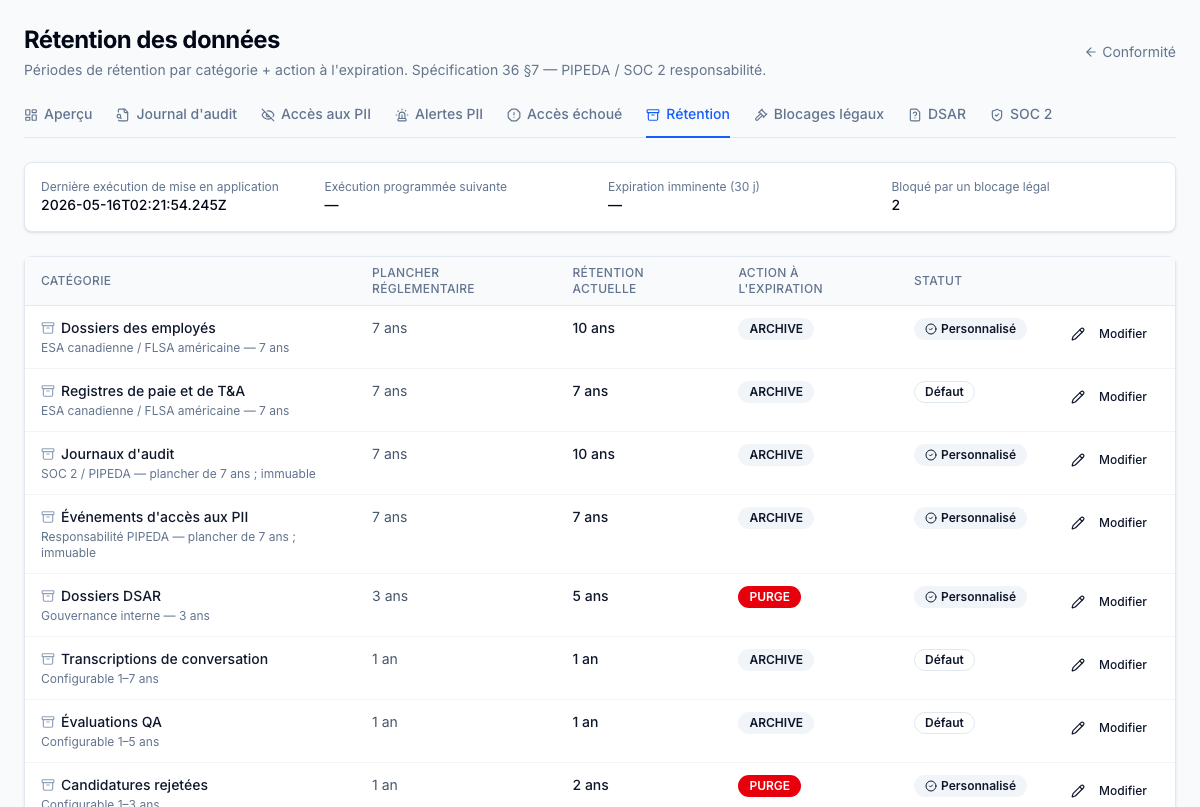
Task: Click the PURGE badge in Dossiers DSAR row
Action: click(x=769, y=597)
